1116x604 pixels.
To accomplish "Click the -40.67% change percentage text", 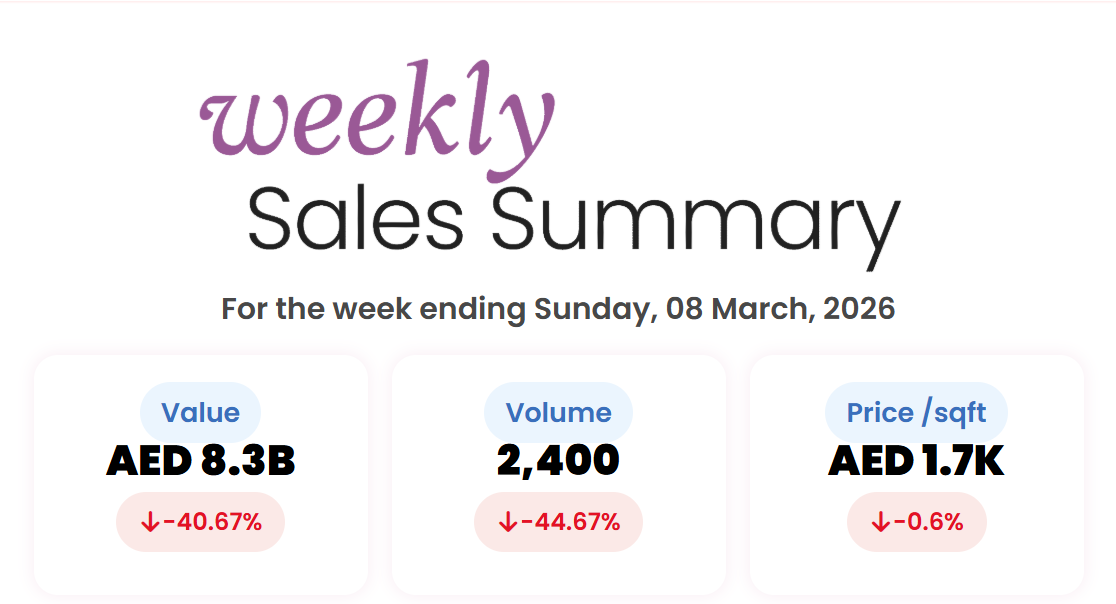I will point(211,522).
